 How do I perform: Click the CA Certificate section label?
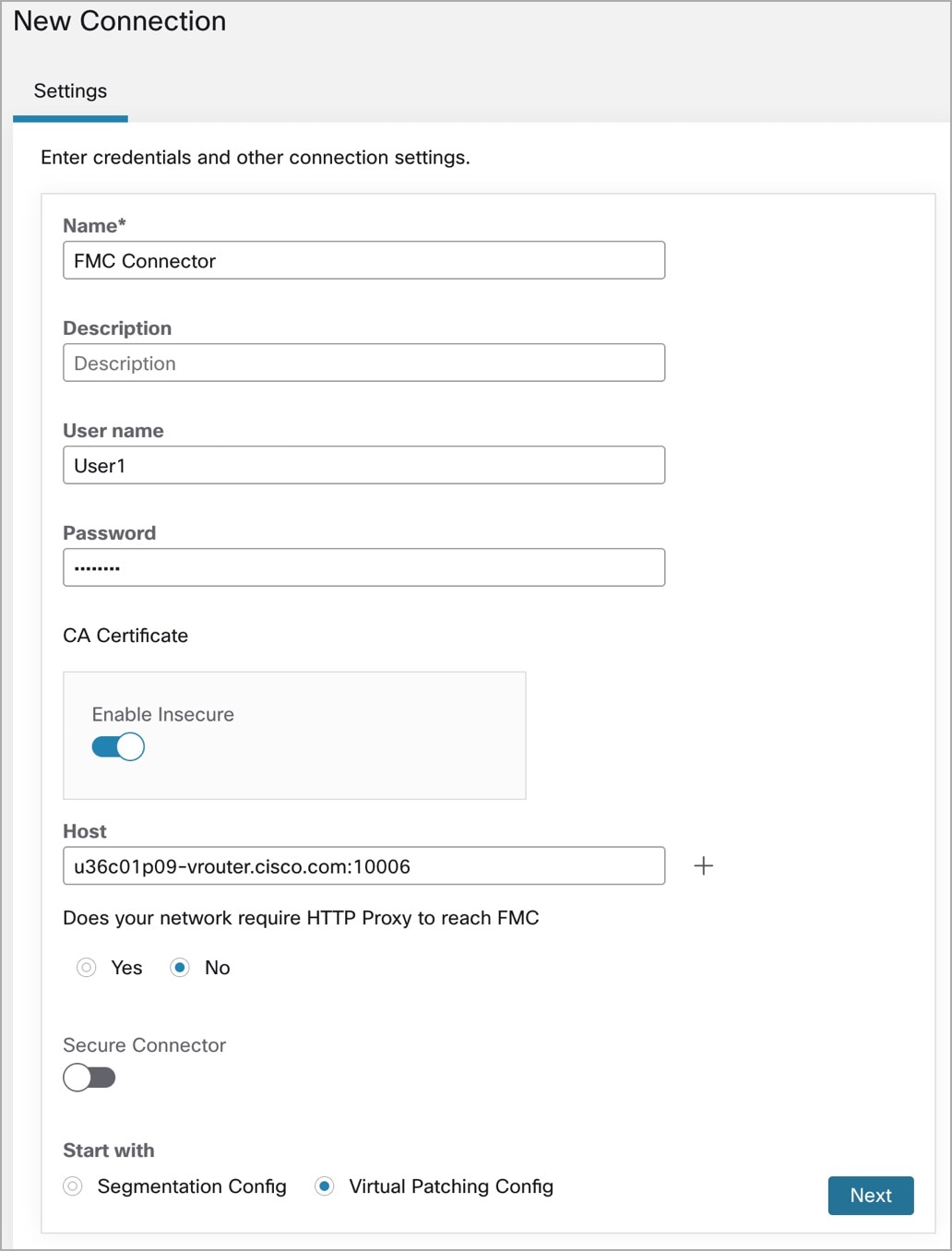pos(125,636)
